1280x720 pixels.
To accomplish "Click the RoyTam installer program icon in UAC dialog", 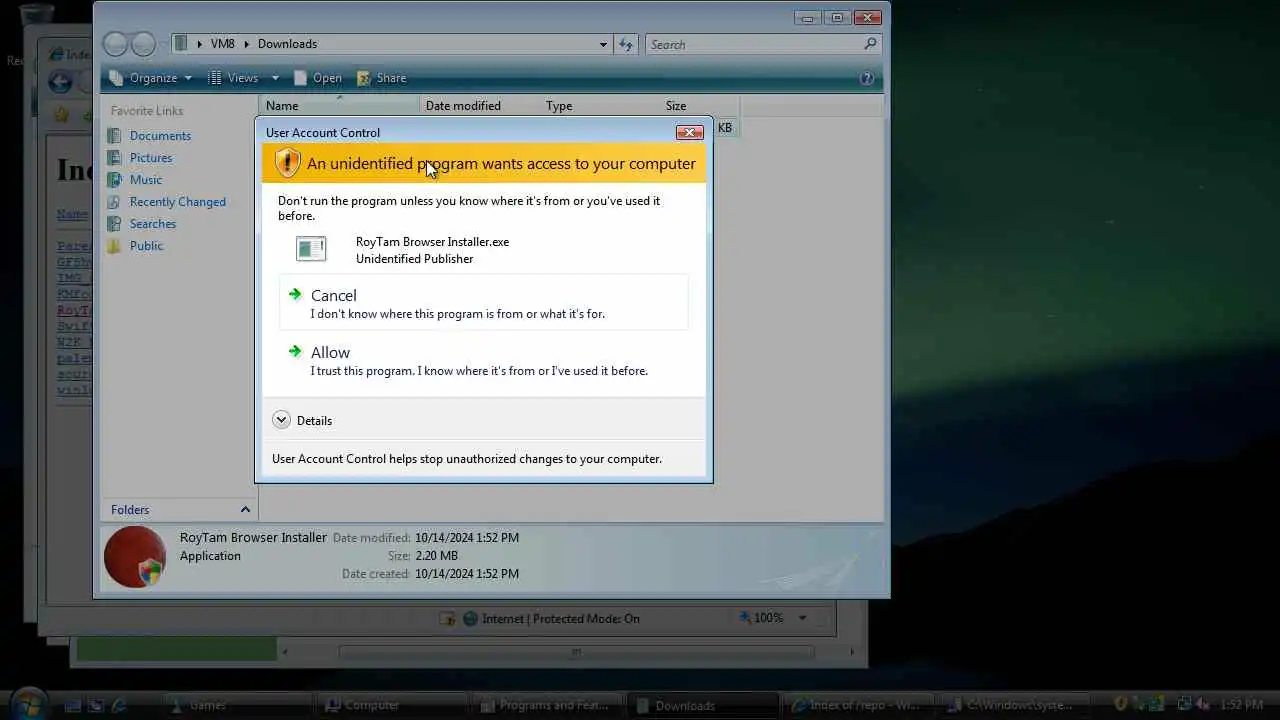I will tap(311, 249).
